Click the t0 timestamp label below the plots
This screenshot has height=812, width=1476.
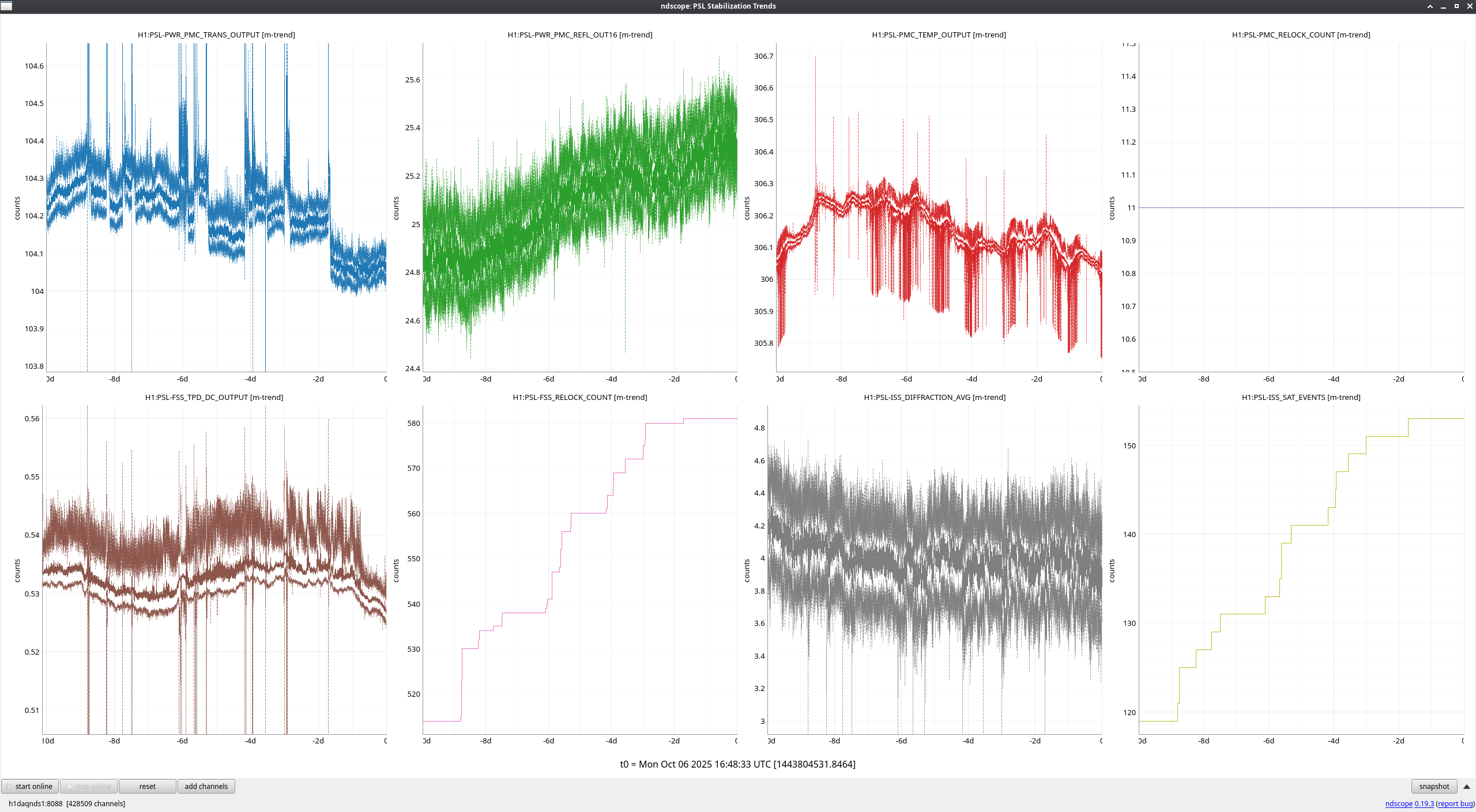(x=737, y=764)
